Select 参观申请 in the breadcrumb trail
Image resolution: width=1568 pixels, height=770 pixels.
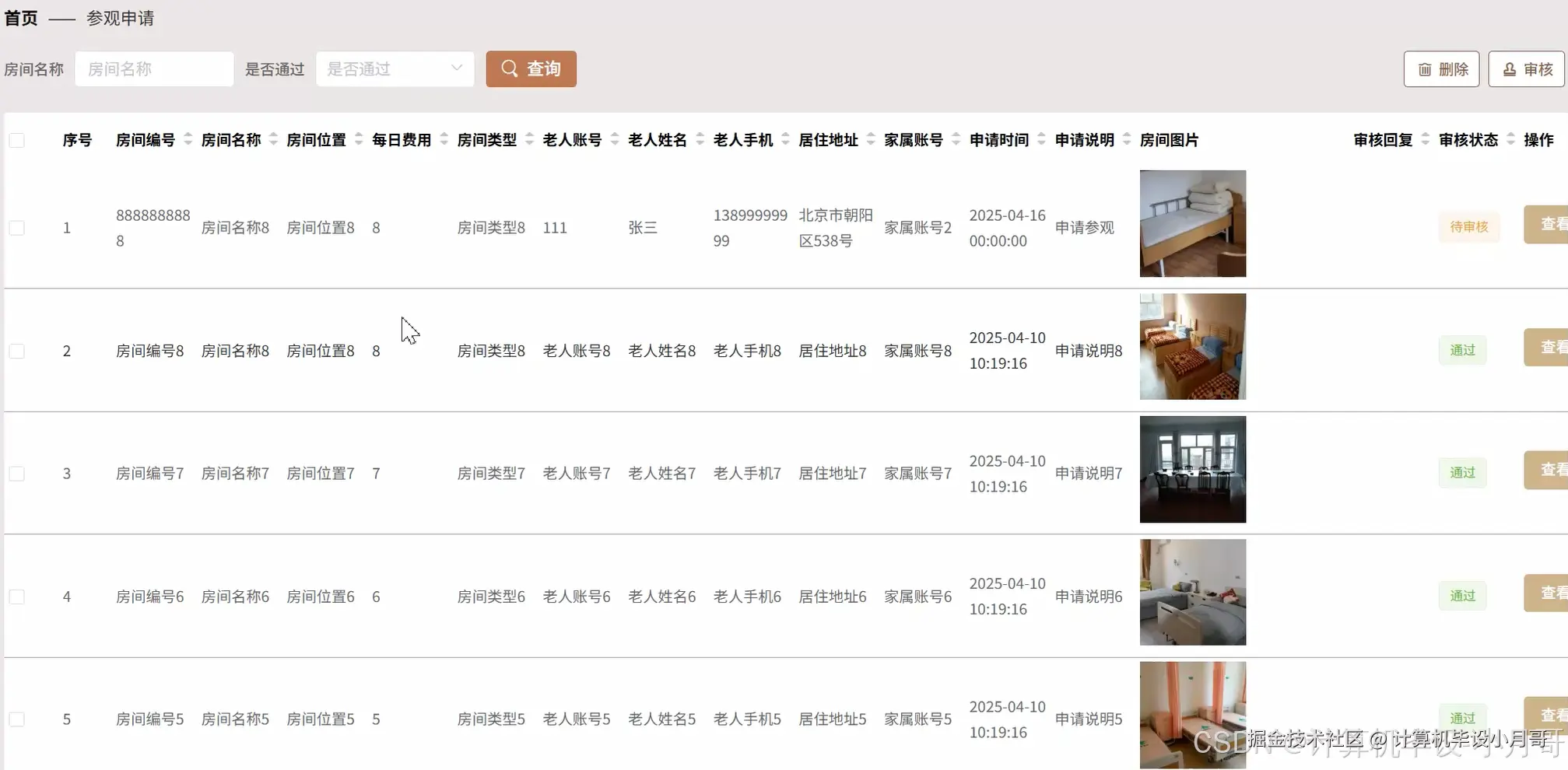pos(120,18)
